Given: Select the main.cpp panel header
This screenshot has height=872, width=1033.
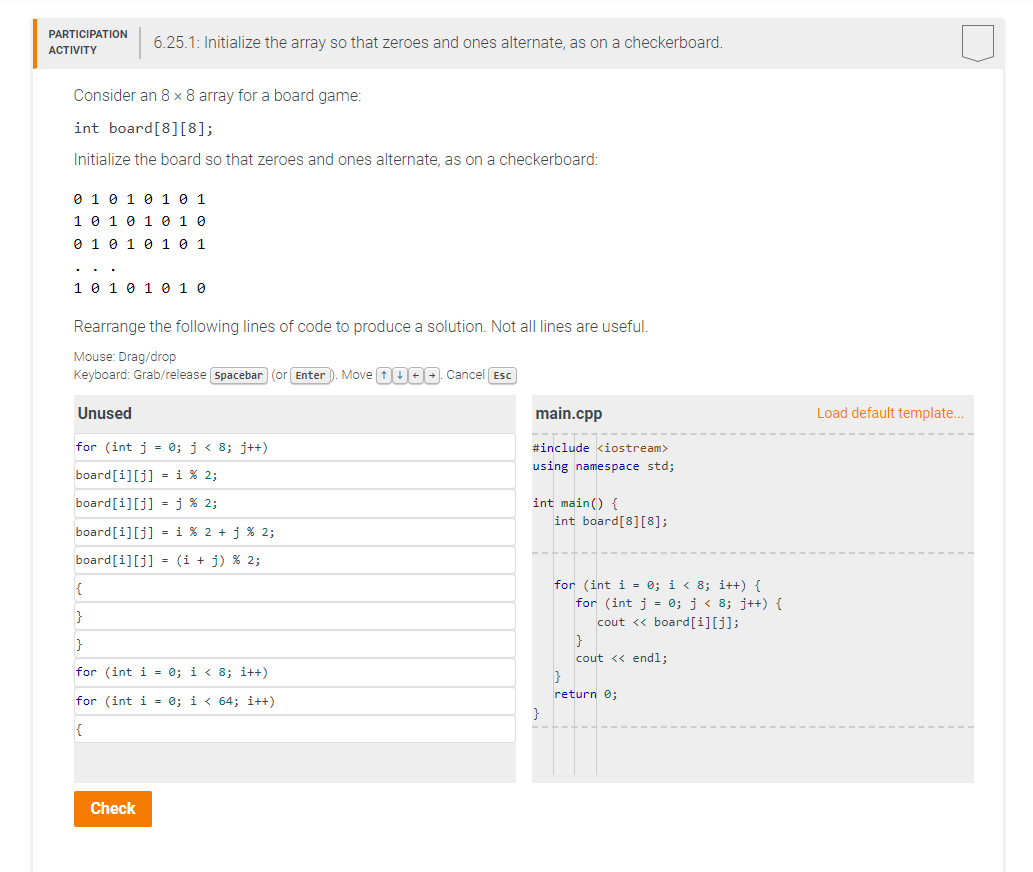Looking at the screenshot, I should coord(562,412).
